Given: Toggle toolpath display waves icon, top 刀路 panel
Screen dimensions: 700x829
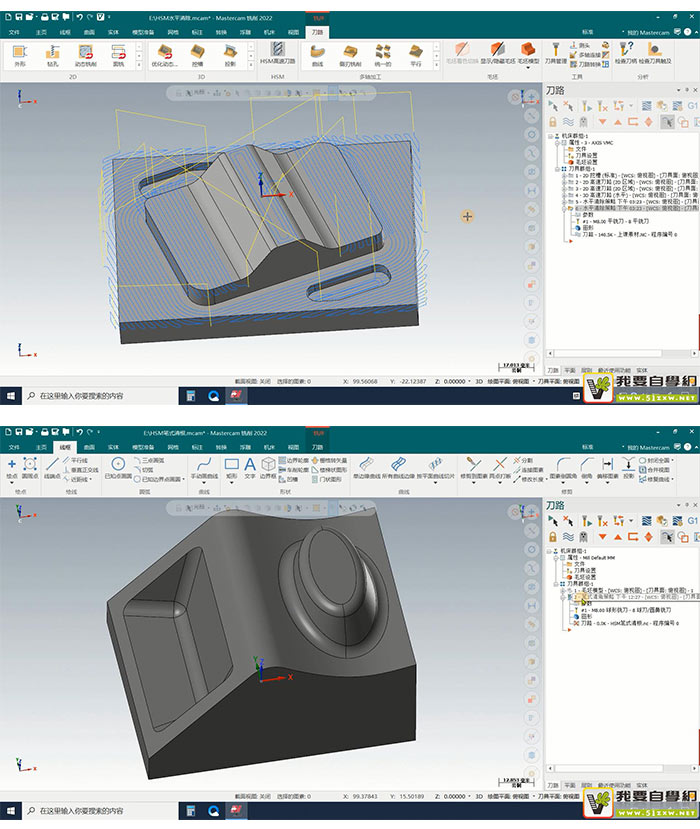Looking at the screenshot, I should [568, 122].
